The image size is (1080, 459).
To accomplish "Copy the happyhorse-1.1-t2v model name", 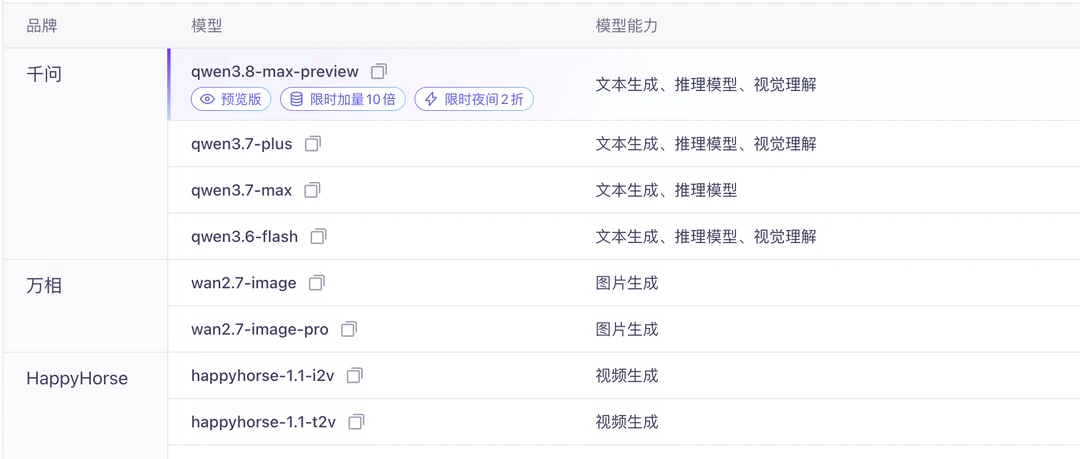I will point(356,422).
